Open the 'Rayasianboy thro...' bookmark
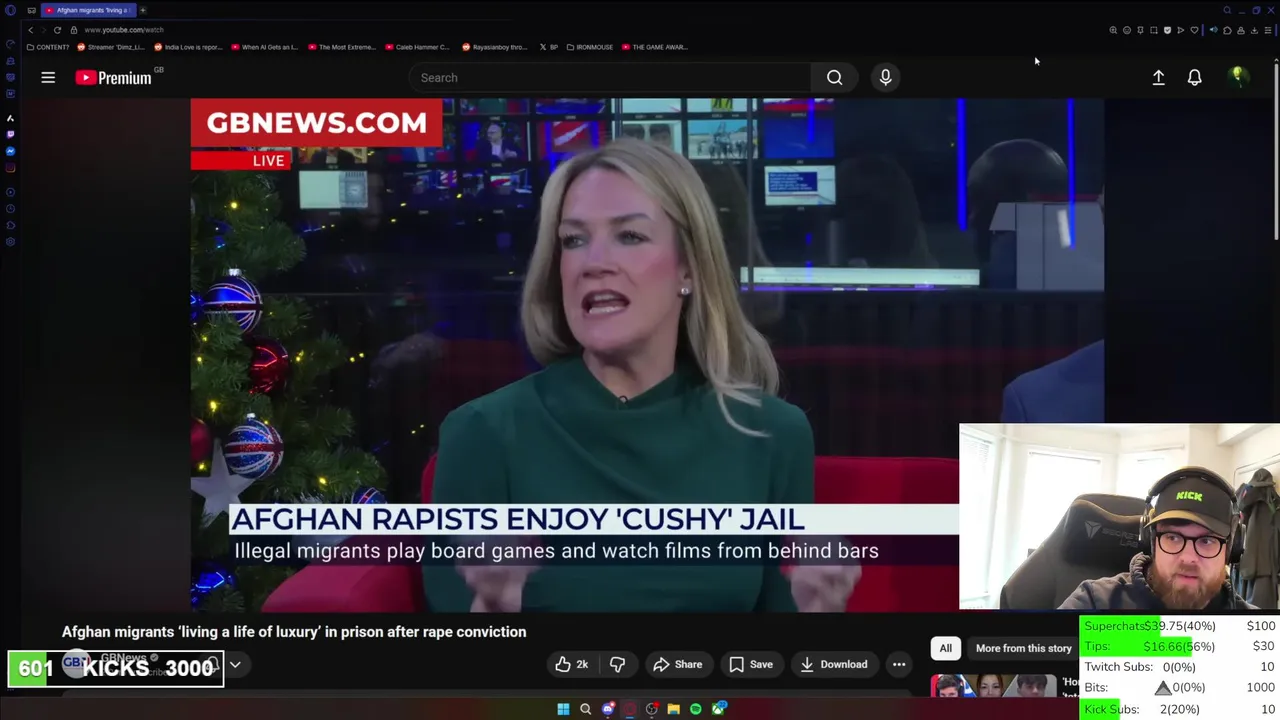This screenshot has width=1280, height=720. (x=495, y=47)
